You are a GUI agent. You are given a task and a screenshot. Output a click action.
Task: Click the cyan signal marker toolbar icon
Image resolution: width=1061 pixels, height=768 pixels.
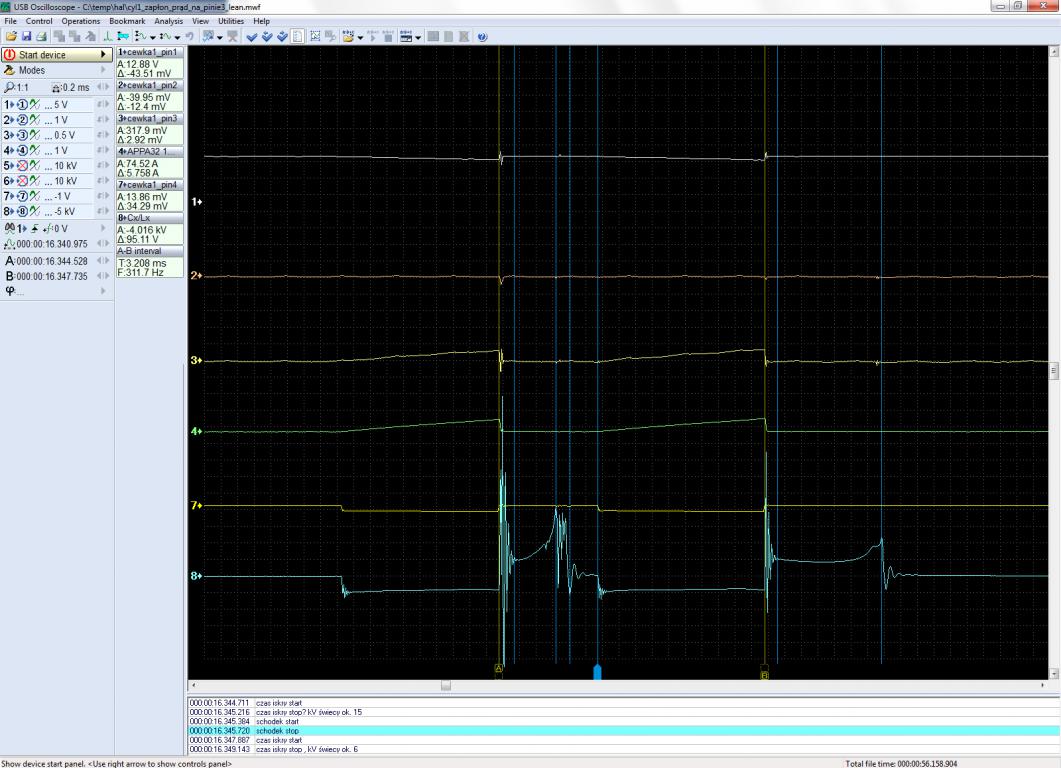[x=123, y=37]
